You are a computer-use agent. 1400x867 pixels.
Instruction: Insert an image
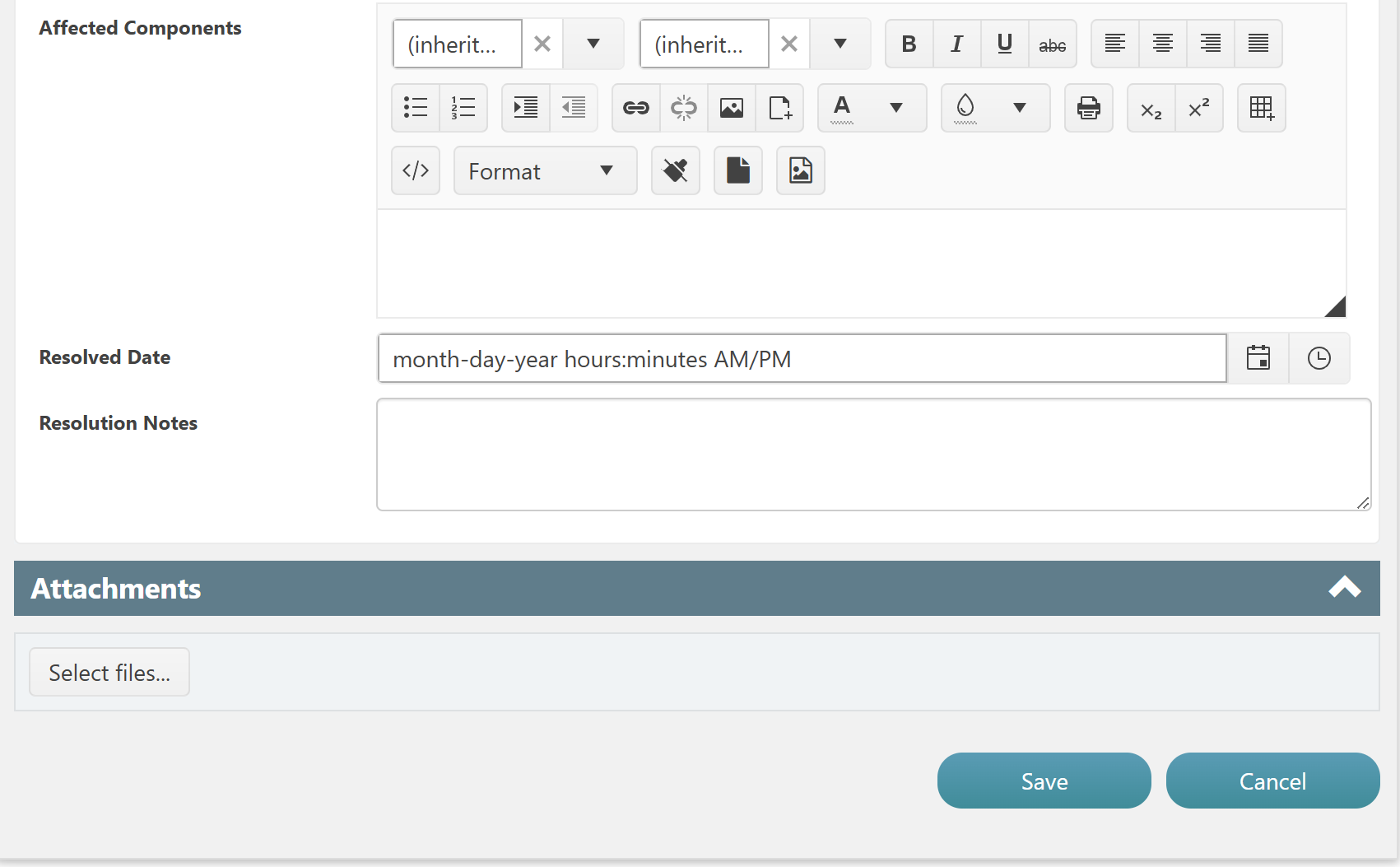731,107
